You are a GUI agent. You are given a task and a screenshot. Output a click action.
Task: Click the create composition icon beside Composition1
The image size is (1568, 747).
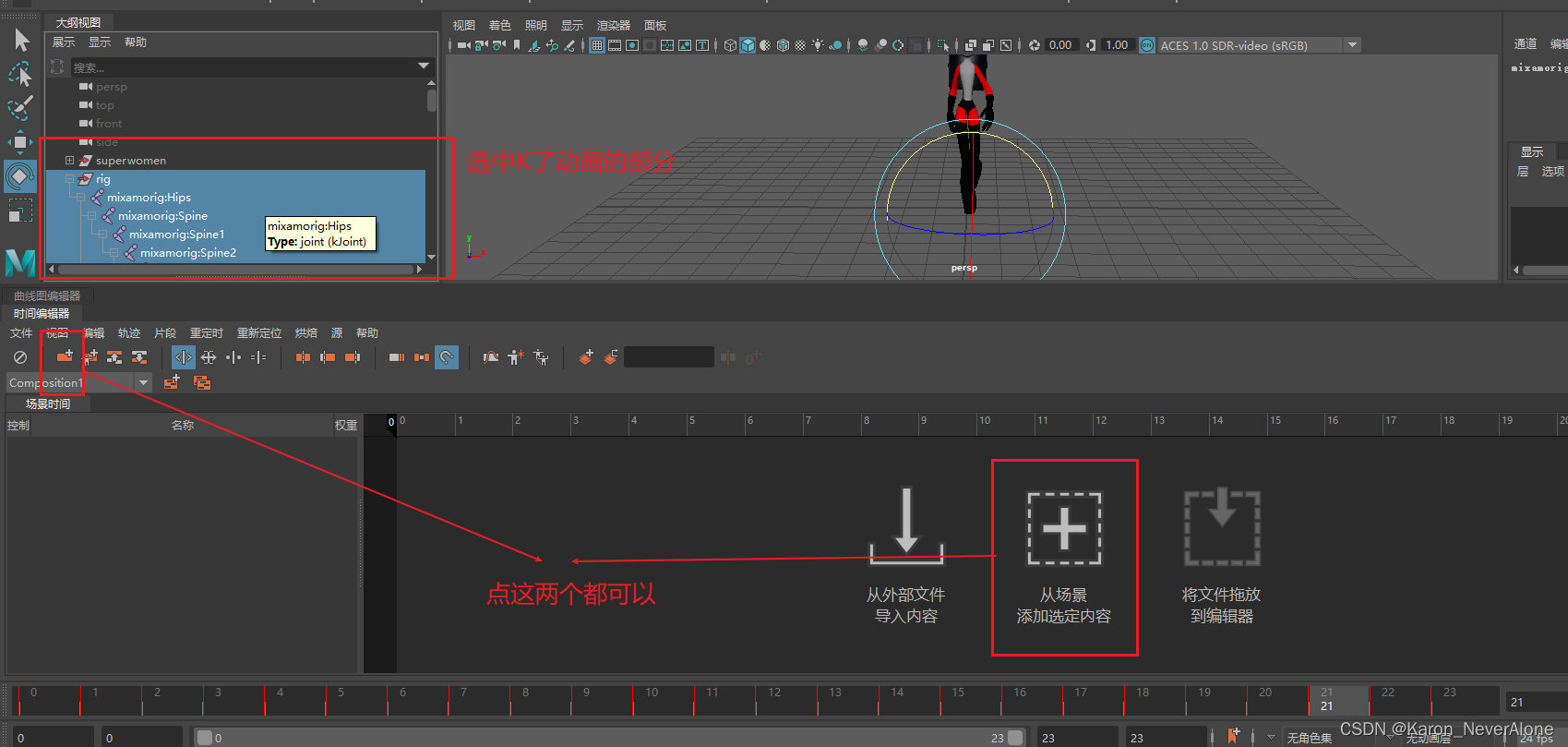point(172,382)
